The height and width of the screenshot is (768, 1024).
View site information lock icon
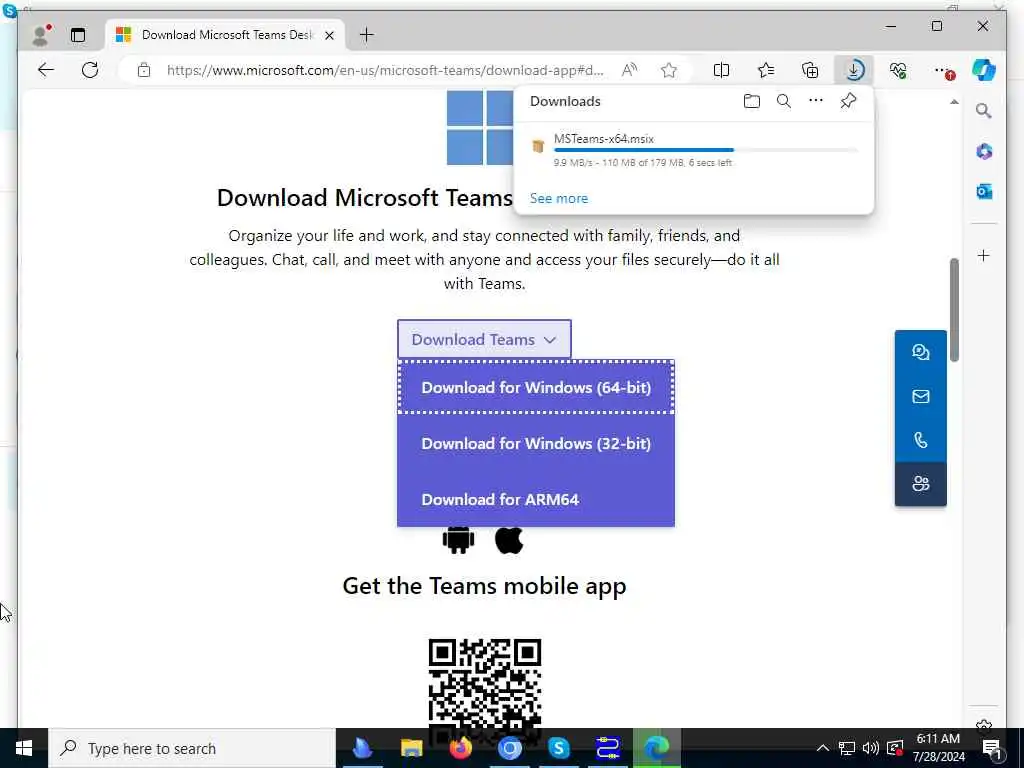[x=144, y=70]
